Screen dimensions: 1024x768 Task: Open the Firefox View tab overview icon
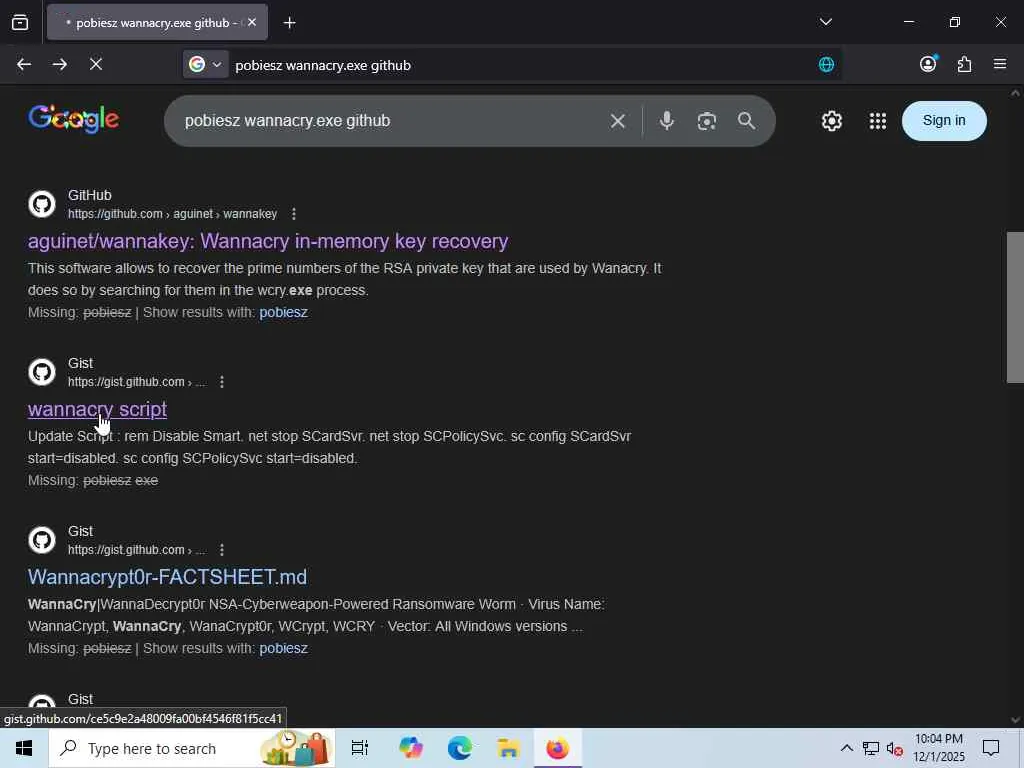(x=20, y=23)
